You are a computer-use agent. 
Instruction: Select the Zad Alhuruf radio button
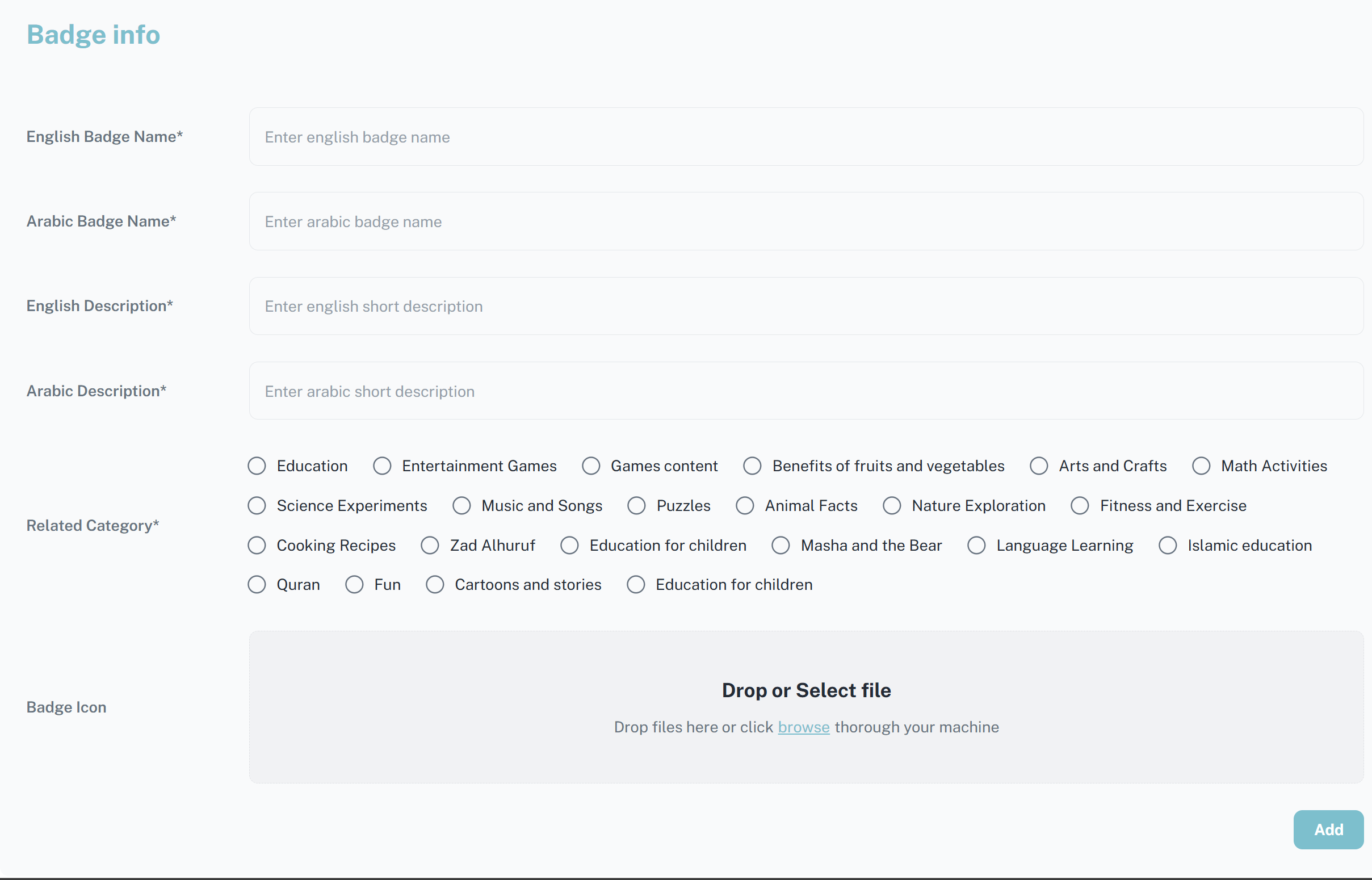coord(430,546)
